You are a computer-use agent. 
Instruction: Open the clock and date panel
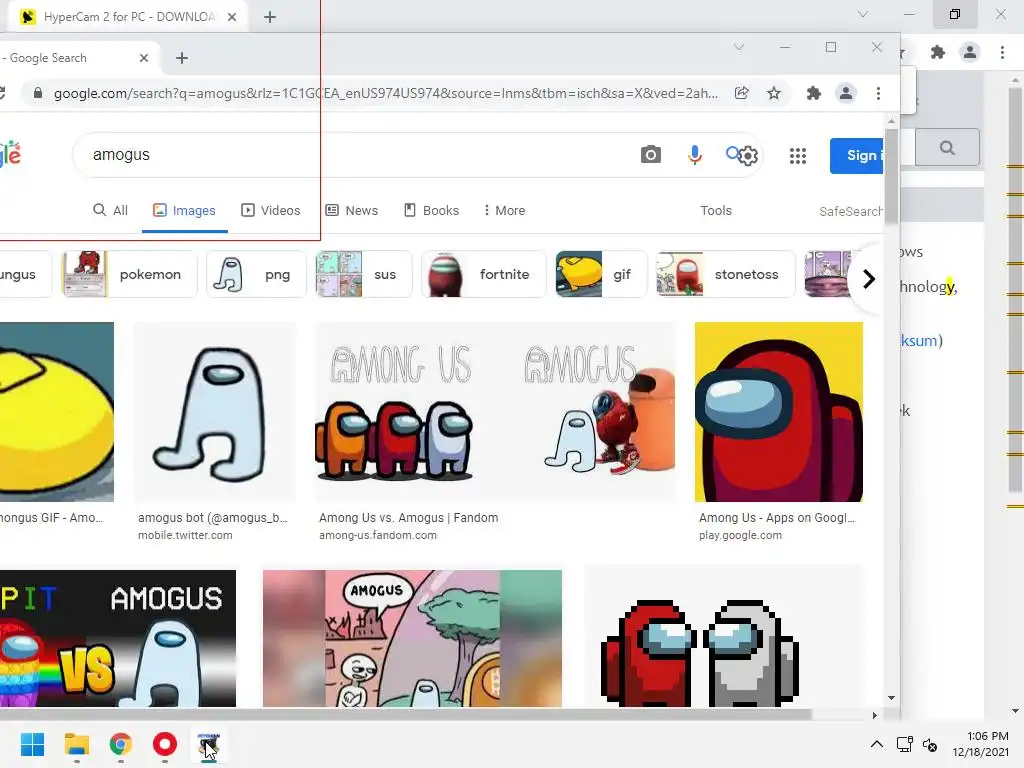click(x=980, y=744)
